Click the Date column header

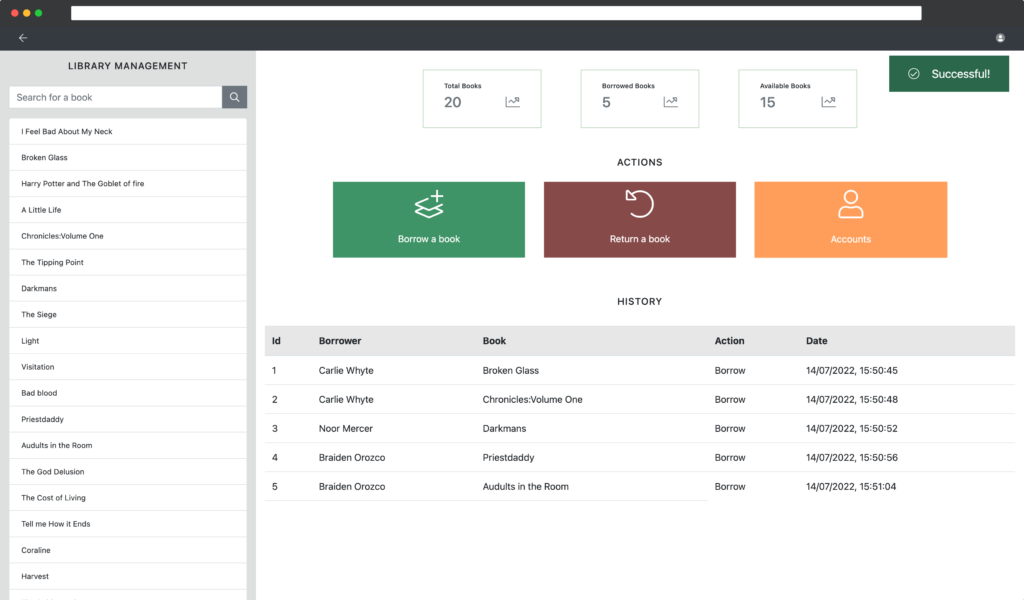point(817,341)
